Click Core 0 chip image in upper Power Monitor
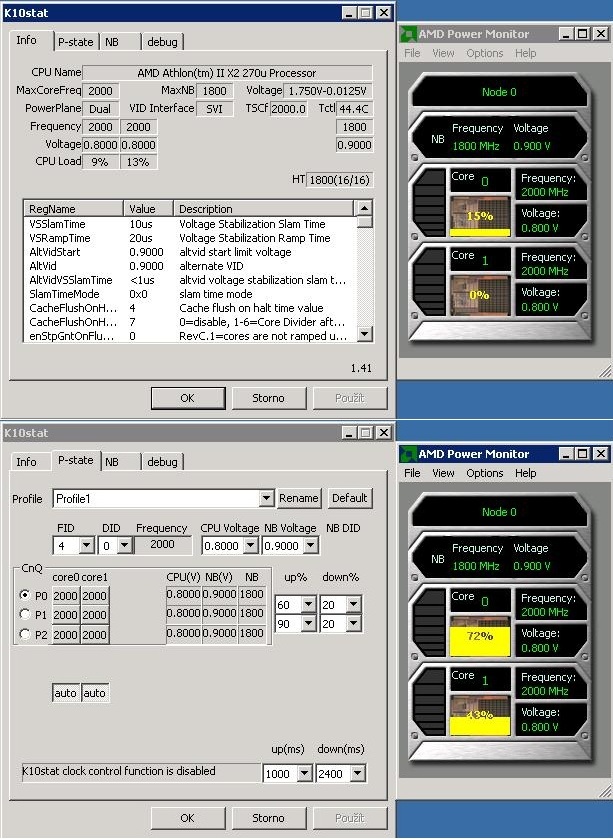The image size is (613, 839). coord(480,216)
